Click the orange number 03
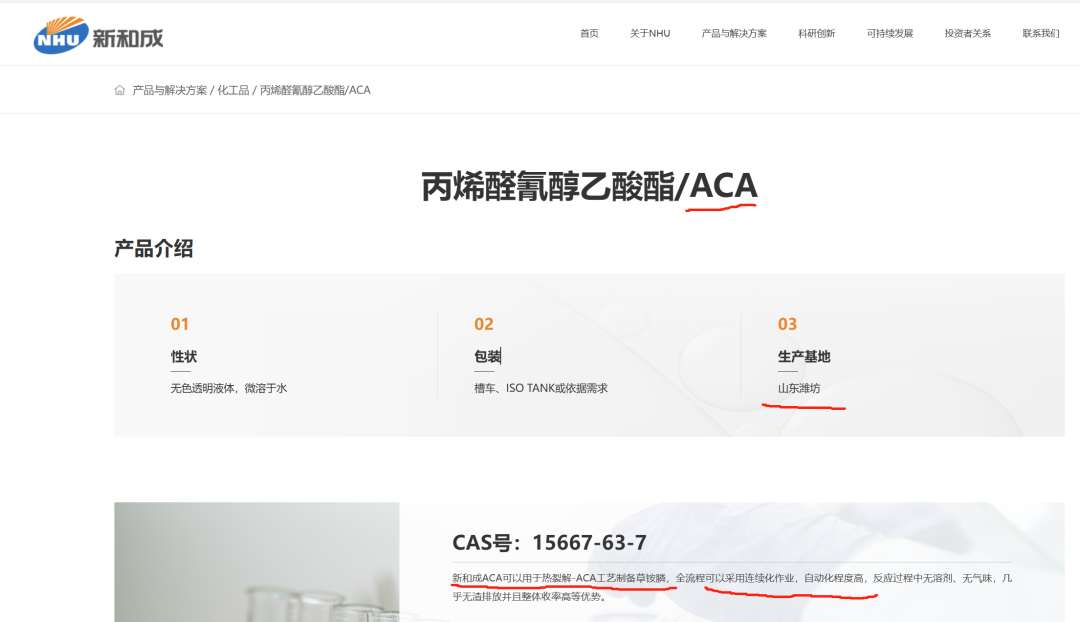Viewport: 1080px width, 622px height. (x=787, y=324)
